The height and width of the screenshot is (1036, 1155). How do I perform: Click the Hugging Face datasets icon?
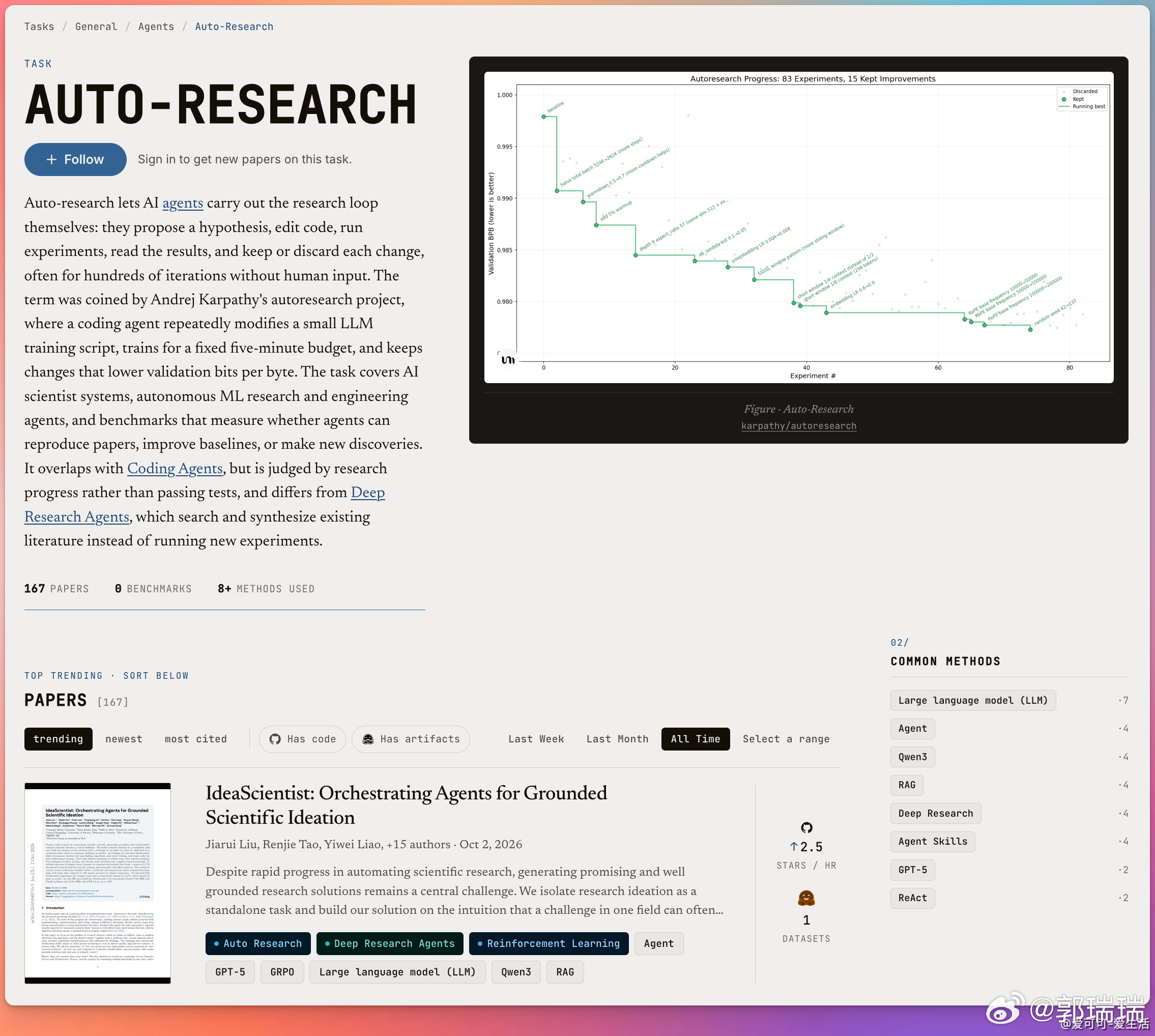pyautogui.click(x=806, y=898)
